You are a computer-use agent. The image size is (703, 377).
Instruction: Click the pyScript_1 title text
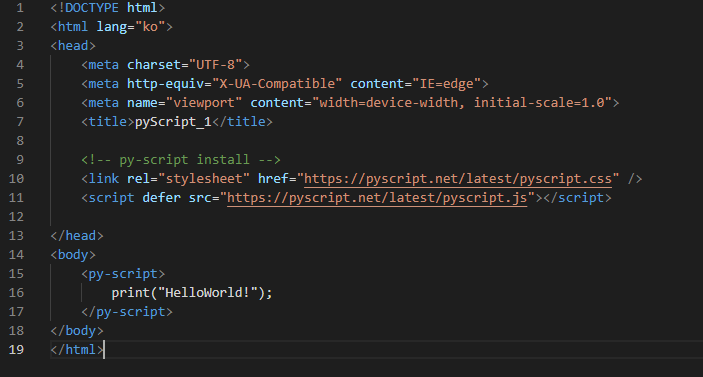[x=173, y=121]
